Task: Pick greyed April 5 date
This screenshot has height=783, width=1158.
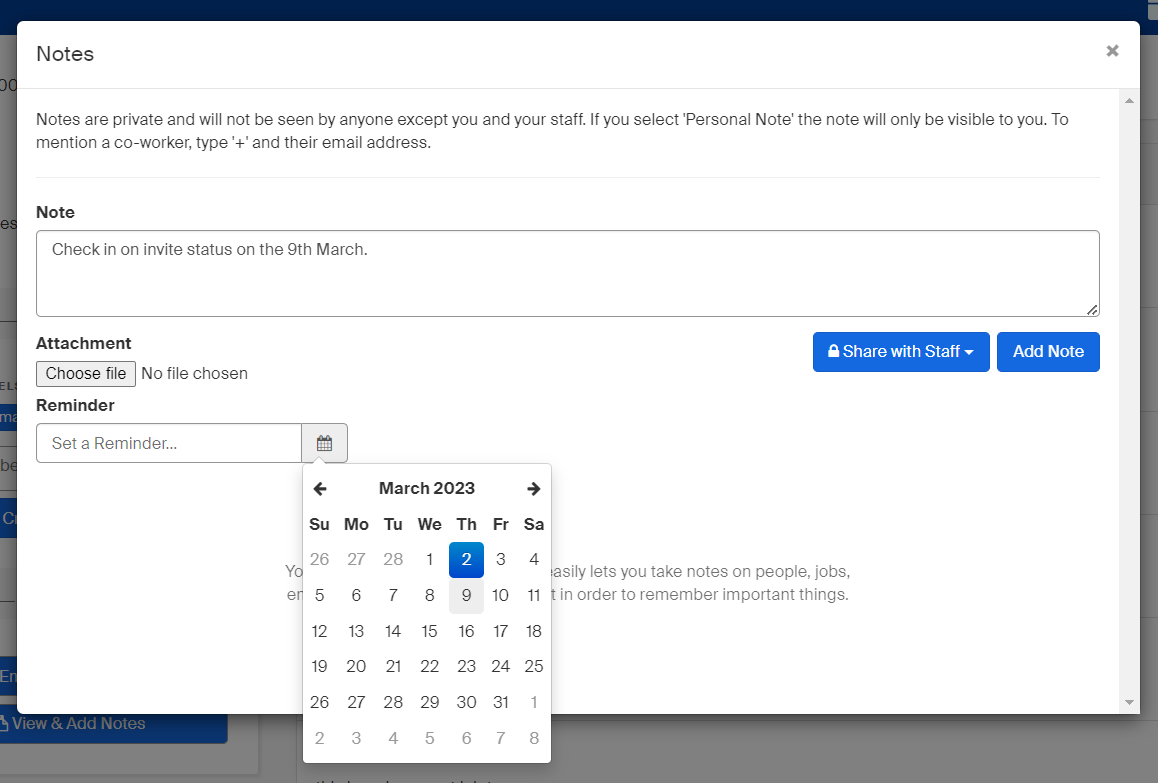Action: coord(429,739)
